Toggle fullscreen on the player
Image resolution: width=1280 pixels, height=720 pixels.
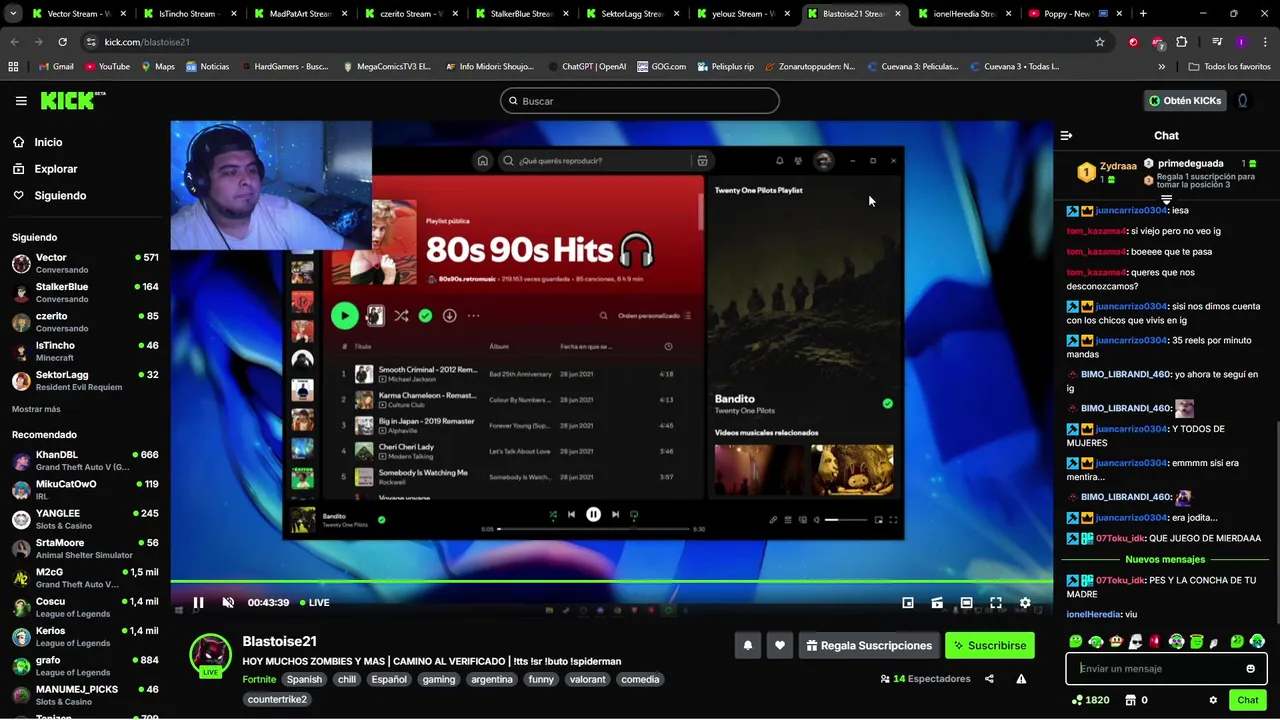pos(996,603)
